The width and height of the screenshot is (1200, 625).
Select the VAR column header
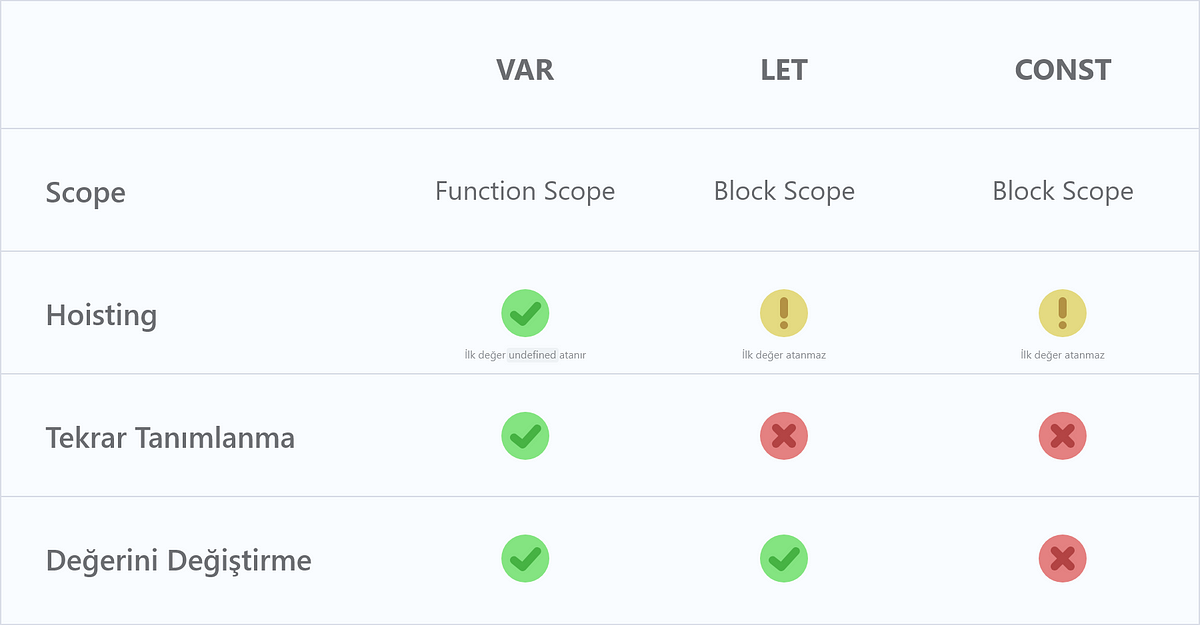tap(525, 70)
